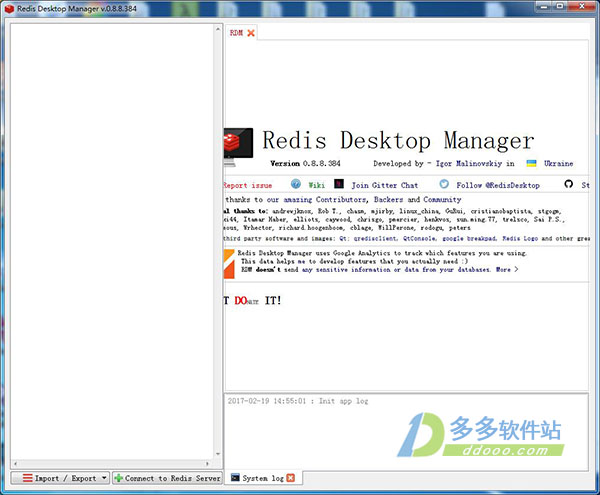Viewport: 600px width, 495px height.
Task: Open the Community link
Action: [x=442, y=199]
